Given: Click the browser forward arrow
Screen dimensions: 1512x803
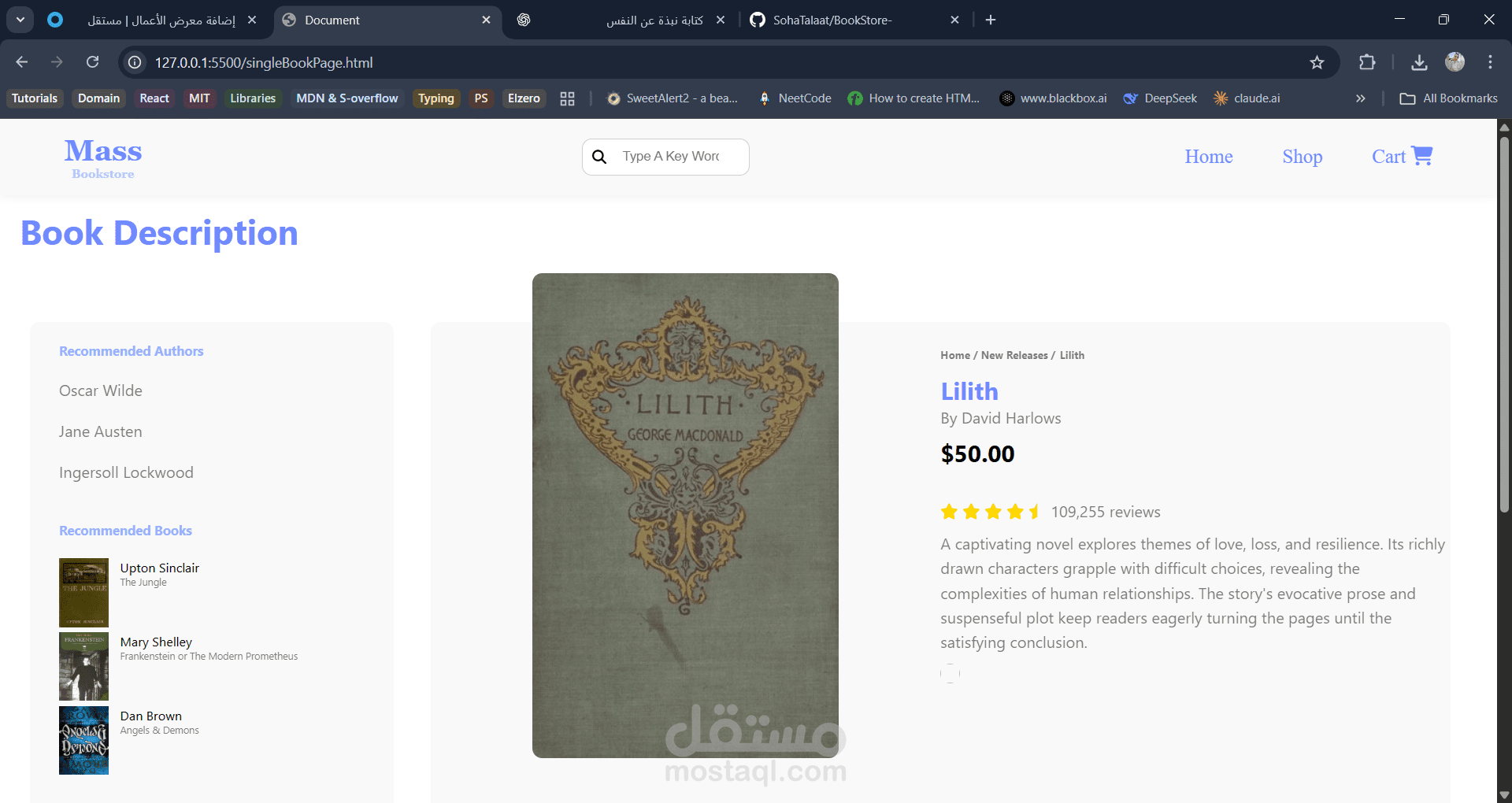Looking at the screenshot, I should click(x=57, y=62).
